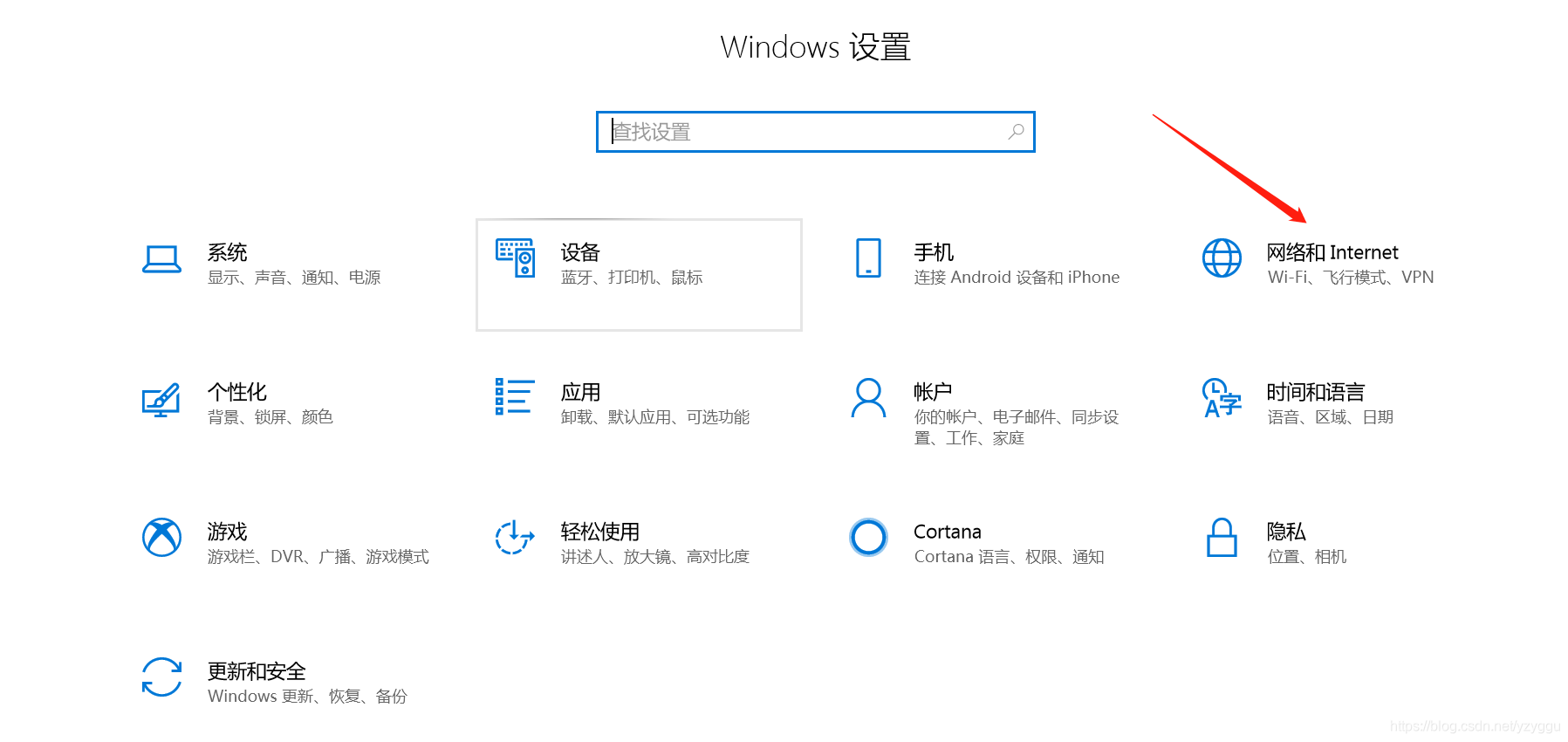
Task: Open the 游戏 Xbox icon
Action: [x=161, y=537]
